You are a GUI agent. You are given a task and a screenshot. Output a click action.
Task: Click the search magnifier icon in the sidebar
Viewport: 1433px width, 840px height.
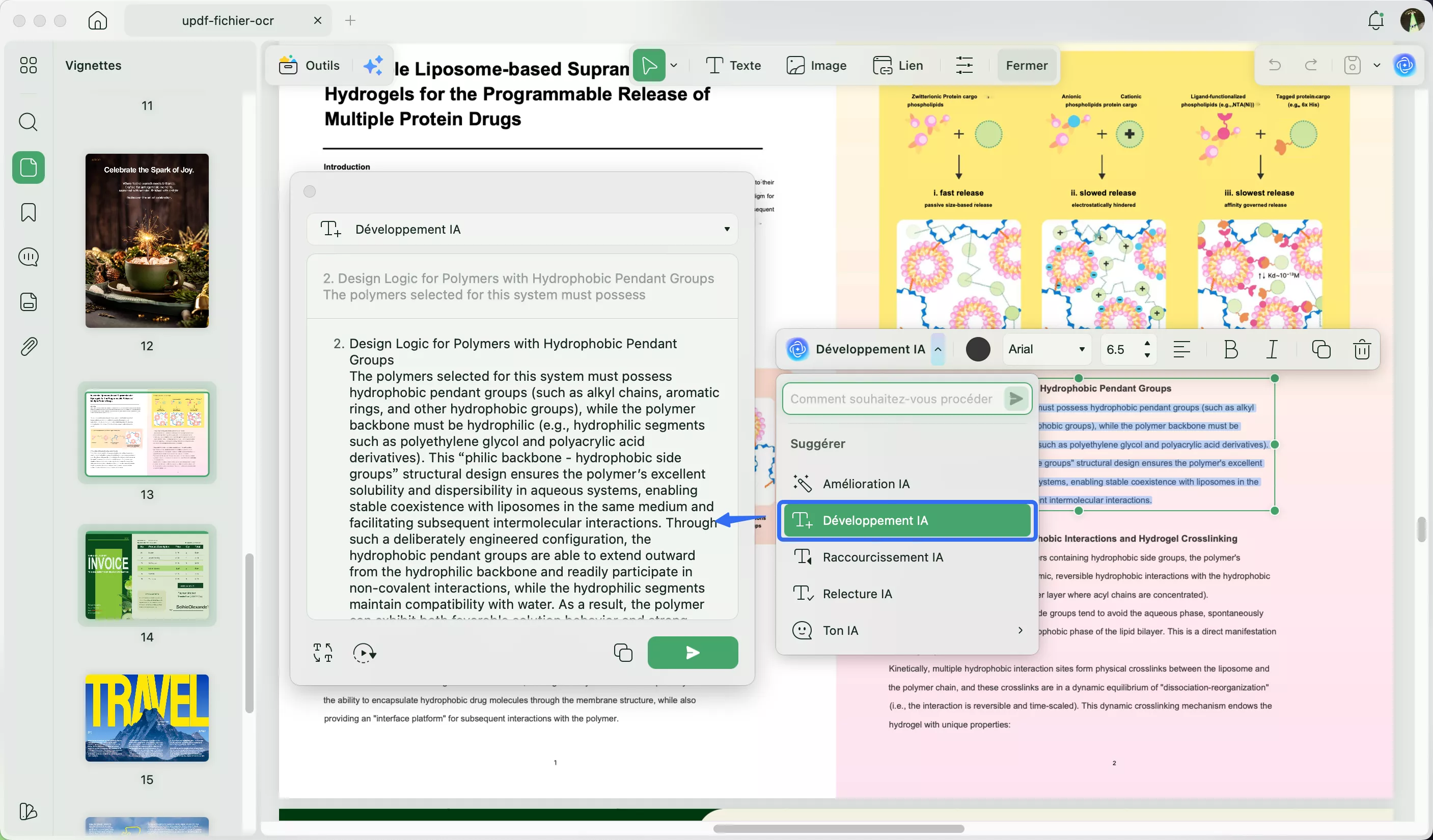(x=29, y=122)
